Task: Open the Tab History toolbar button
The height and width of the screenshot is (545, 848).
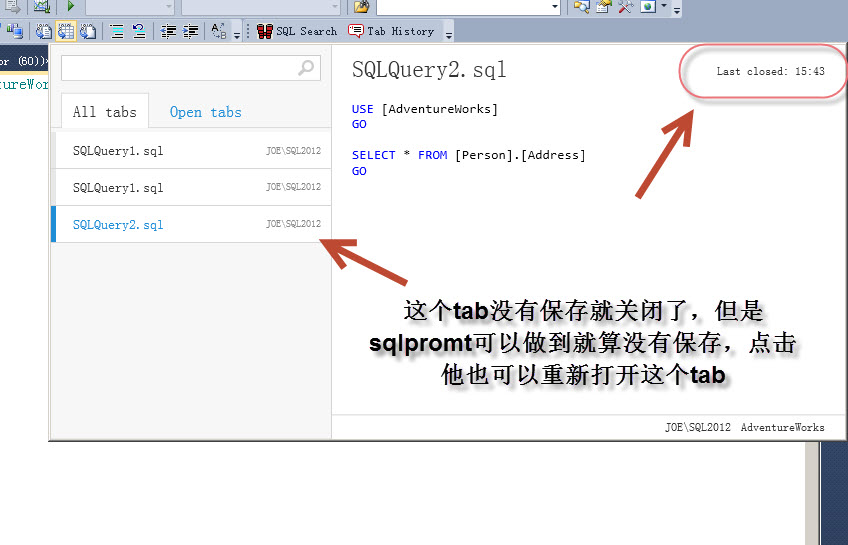Action: [391, 31]
